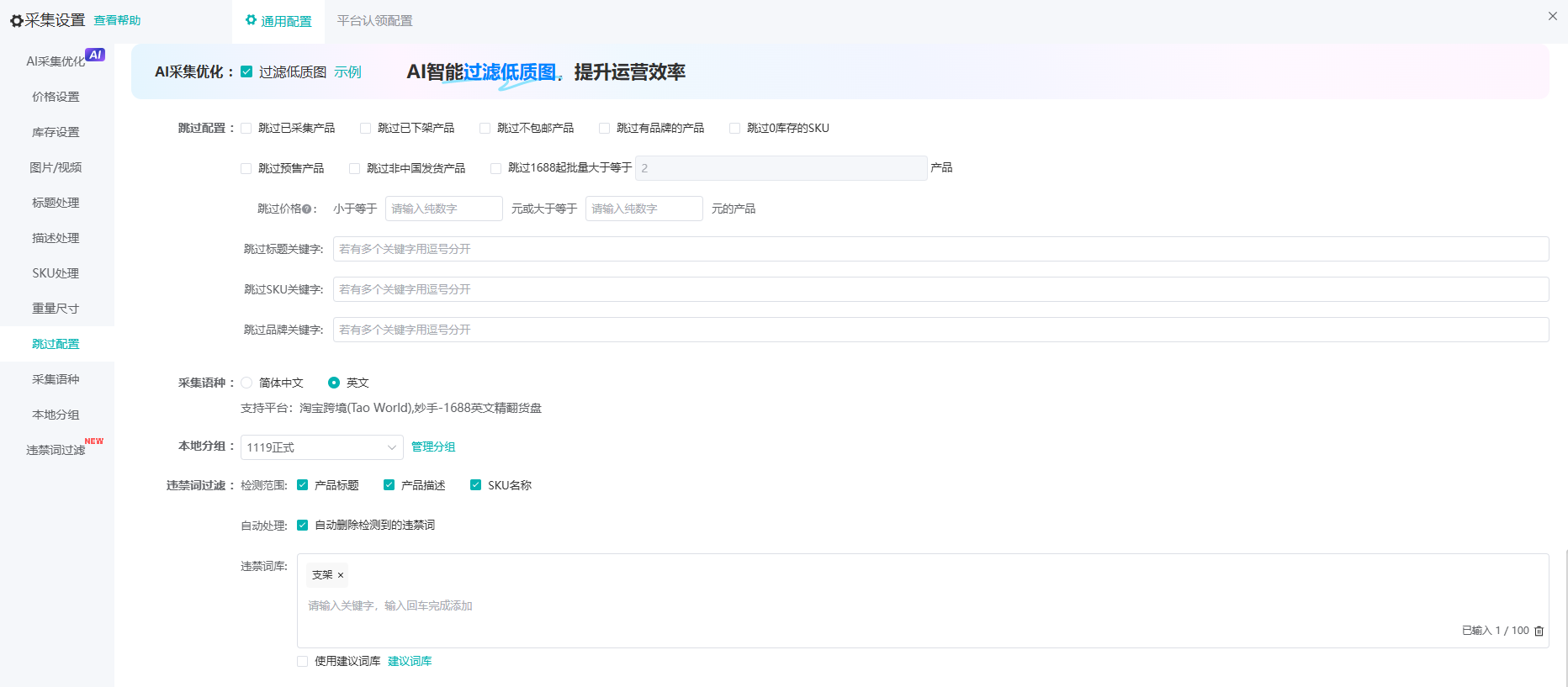Viewport: 1568px width, 687px height.
Task: Check 使用建议词库
Action: click(x=303, y=662)
